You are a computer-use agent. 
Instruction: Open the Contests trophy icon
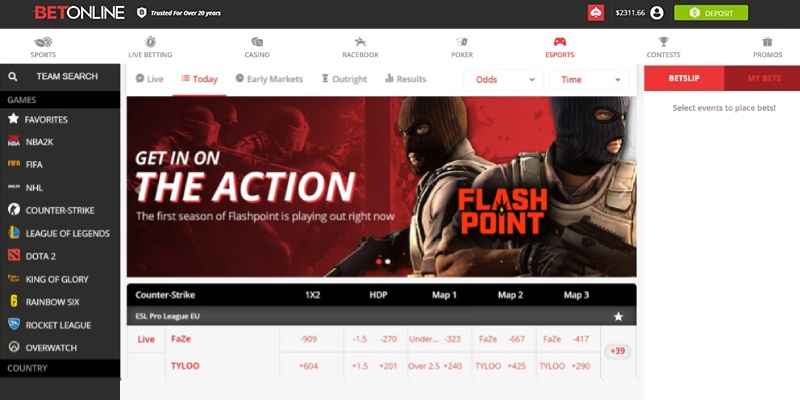coord(663,41)
